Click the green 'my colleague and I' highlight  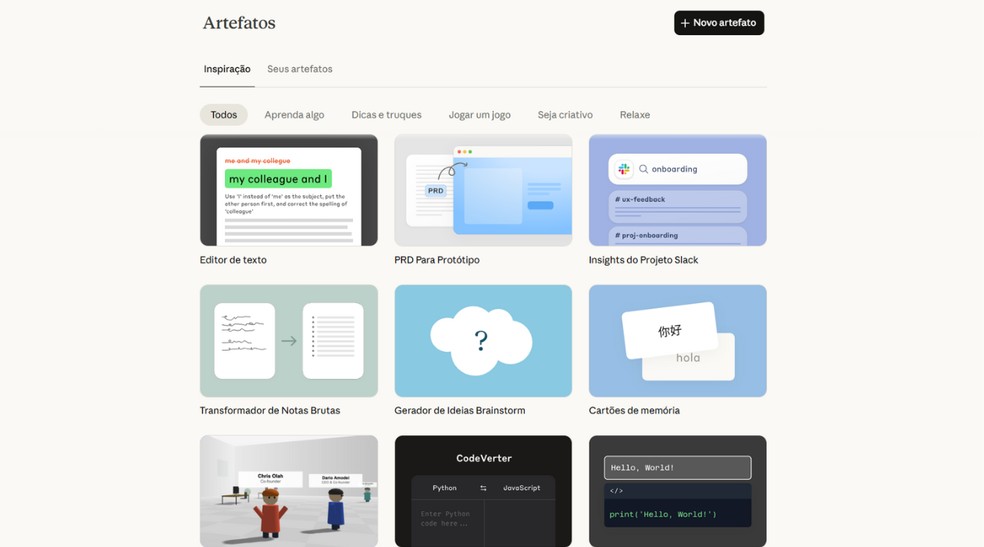278,179
